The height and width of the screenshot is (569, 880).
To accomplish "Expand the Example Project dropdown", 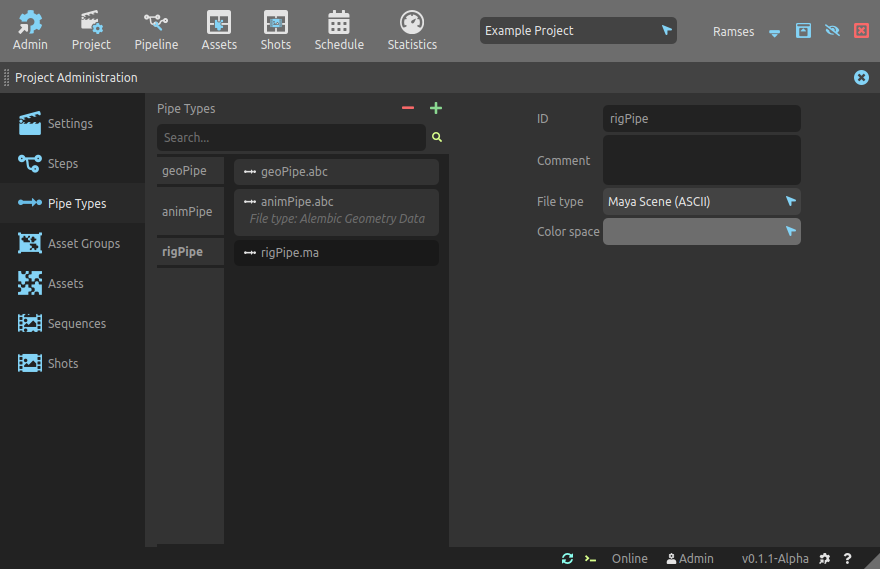I will (x=578, y=31).
